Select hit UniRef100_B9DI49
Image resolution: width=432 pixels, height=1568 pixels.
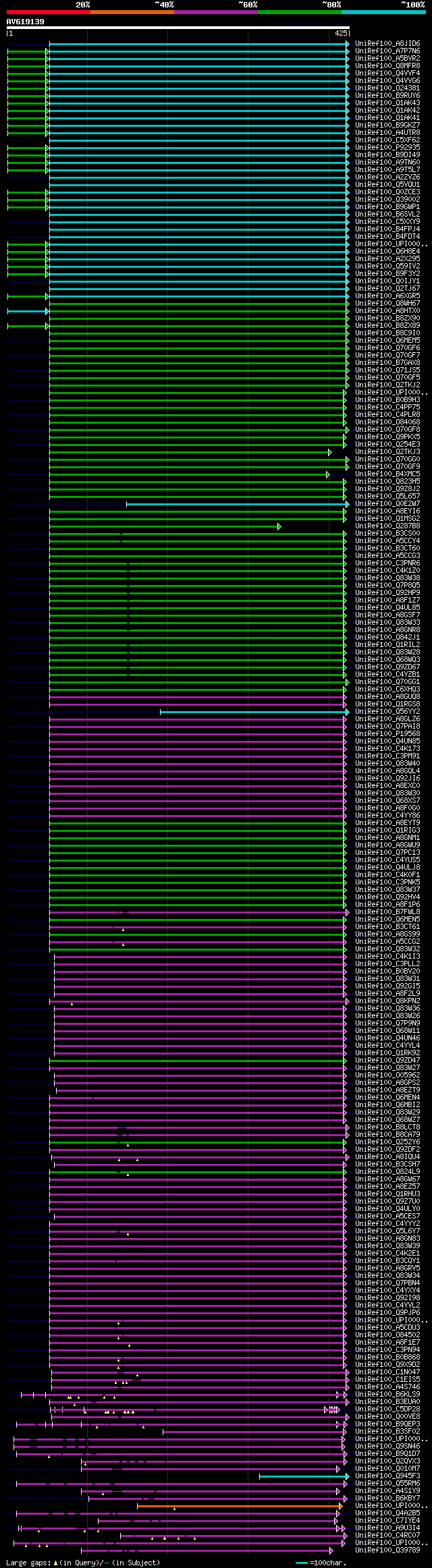point(387,155)
